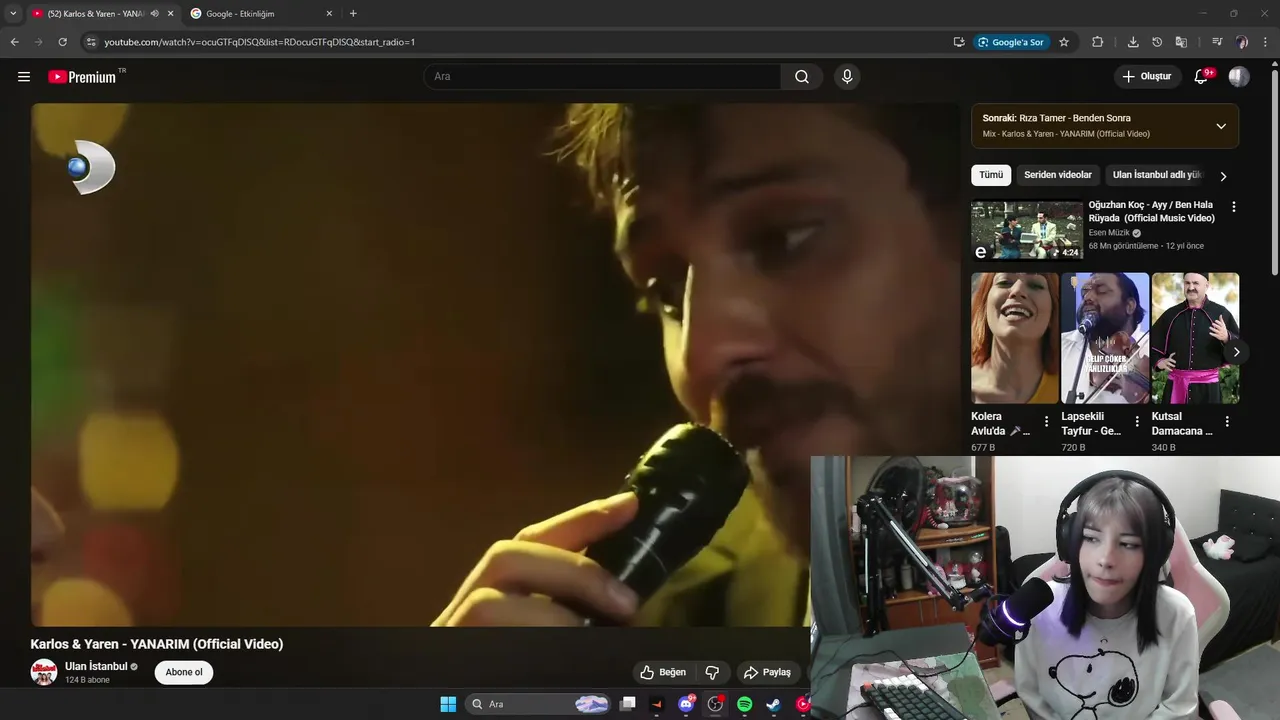Start voice search with microphone icon

[x=847, y=76]
